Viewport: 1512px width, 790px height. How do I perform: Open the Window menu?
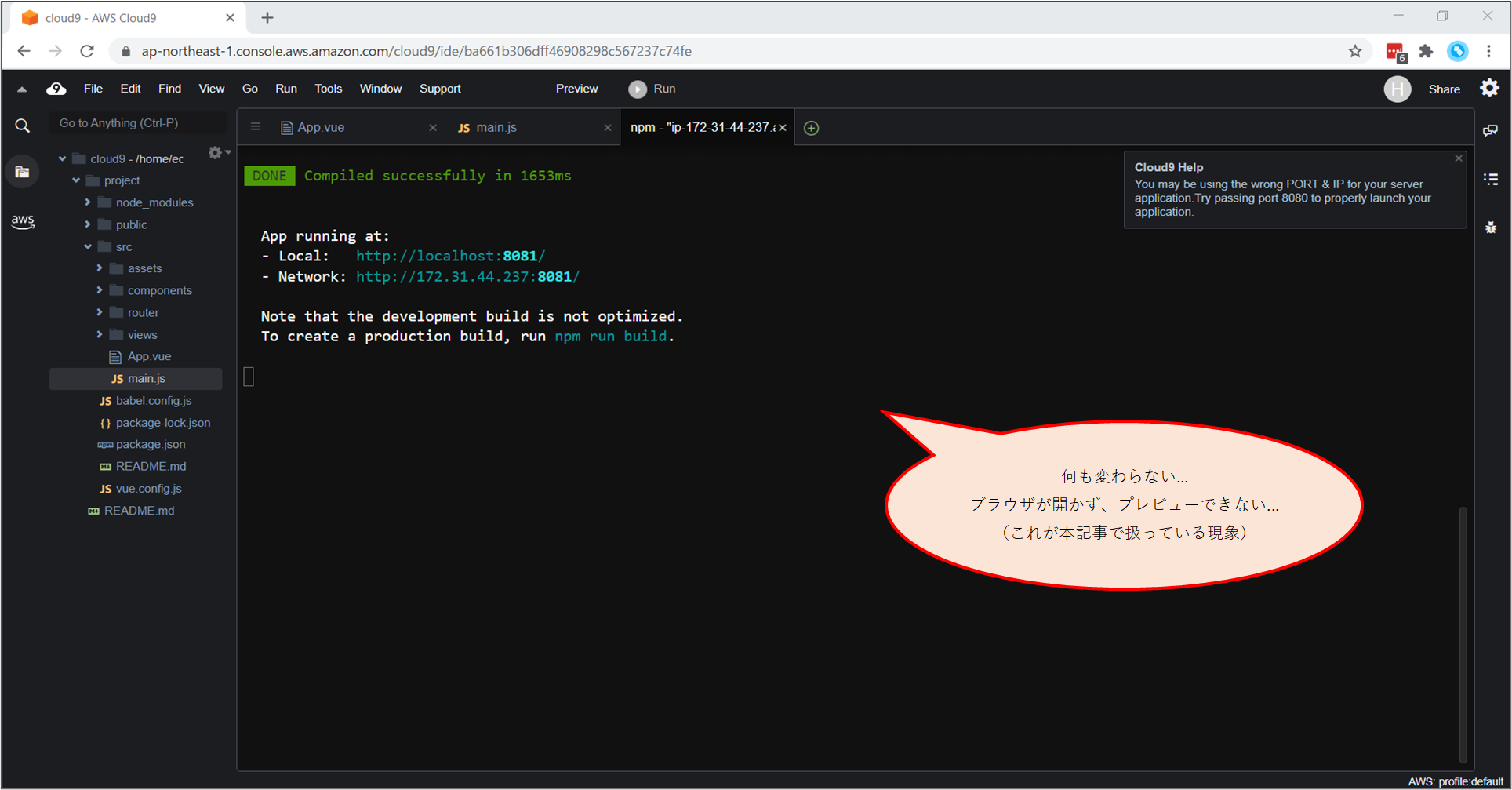click(380, 89)
